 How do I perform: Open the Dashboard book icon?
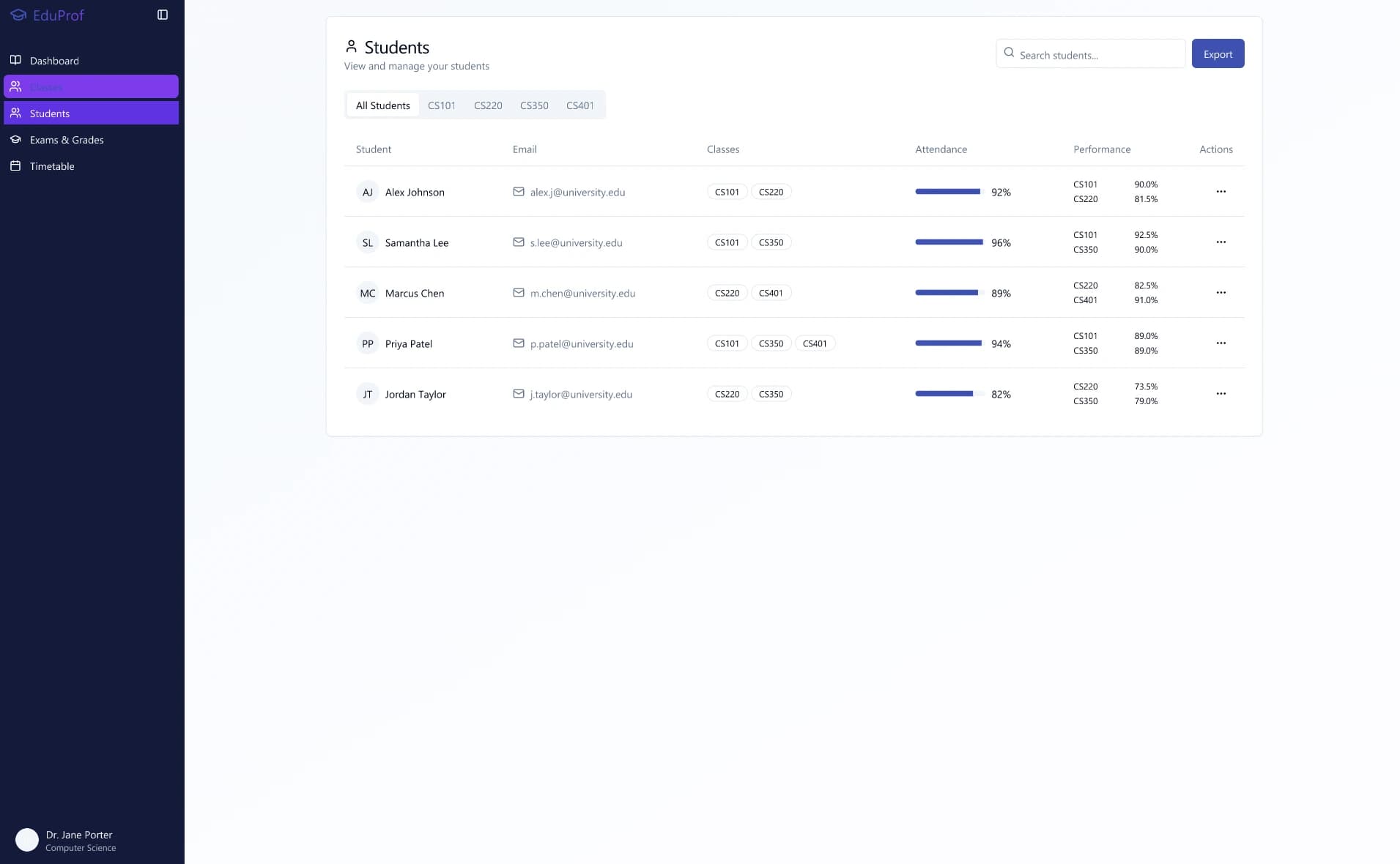point(15,60)
